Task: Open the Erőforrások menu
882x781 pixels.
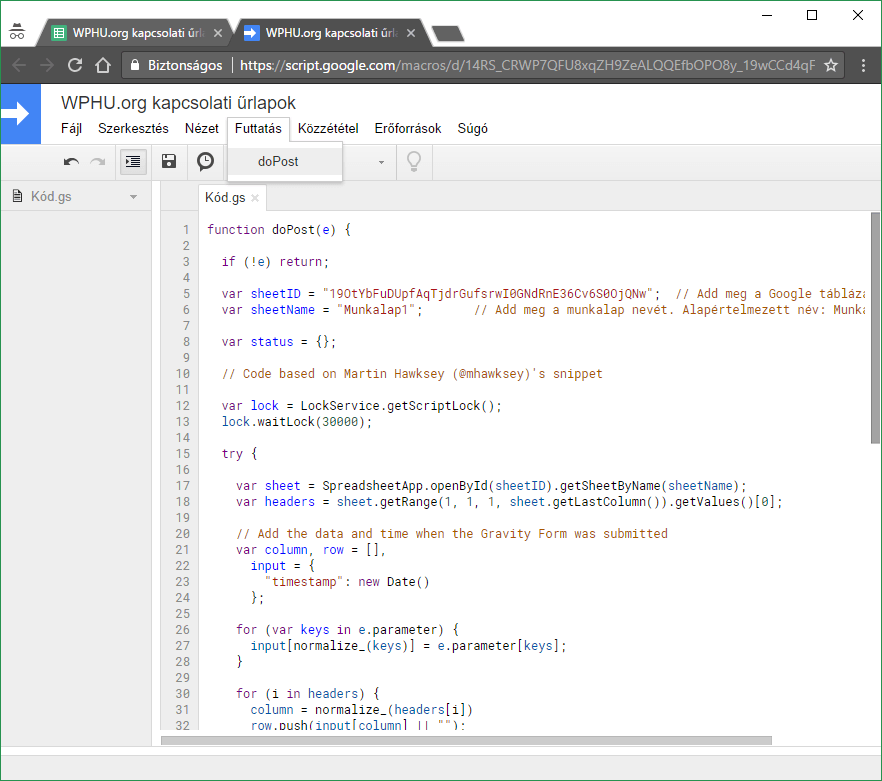Action: (407, 128)
